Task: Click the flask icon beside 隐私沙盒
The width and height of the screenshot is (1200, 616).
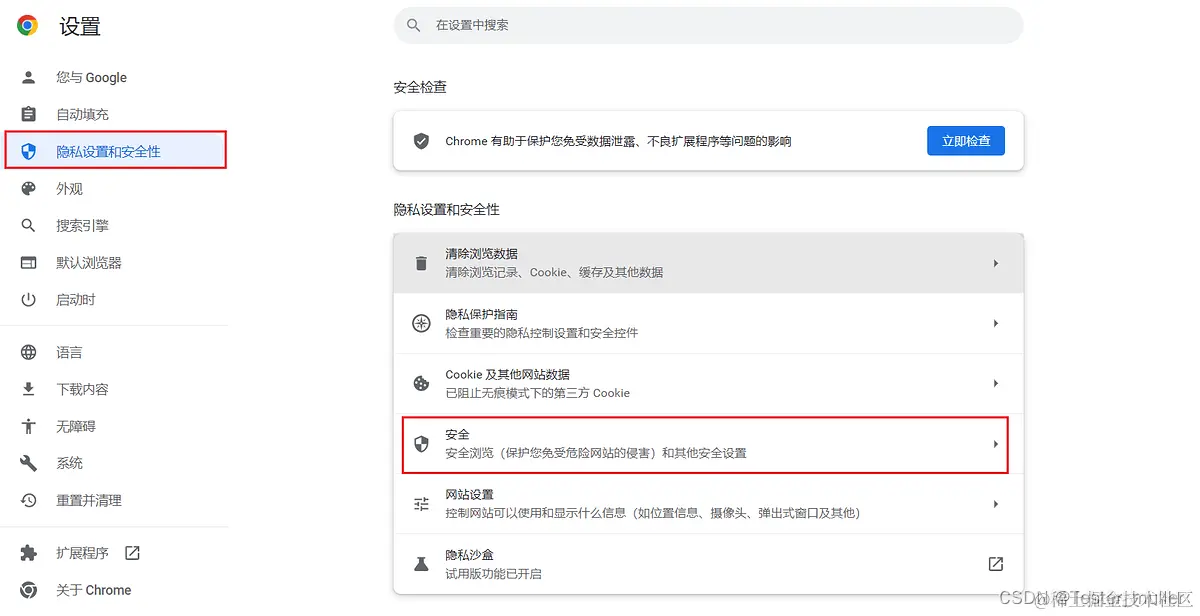Action: [421, 563]
